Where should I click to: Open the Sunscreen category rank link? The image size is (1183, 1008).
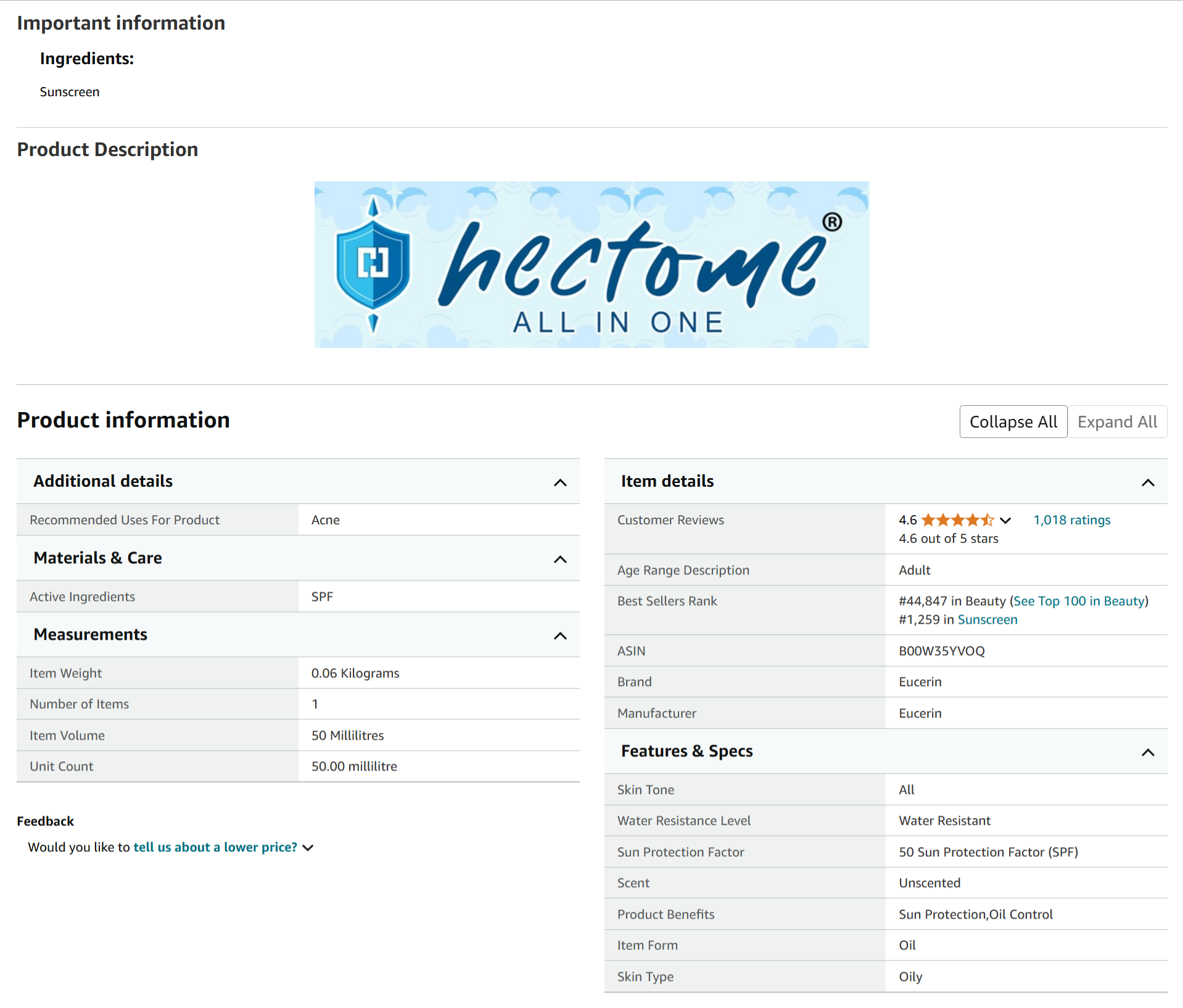(x=987, y=619)
